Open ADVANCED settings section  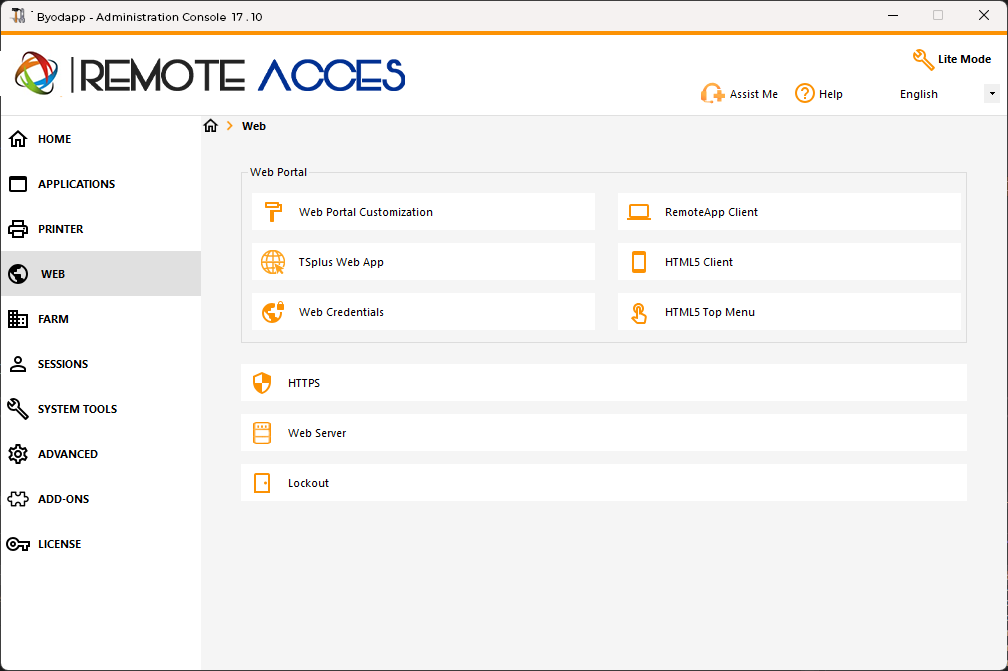tap(101, 454)
